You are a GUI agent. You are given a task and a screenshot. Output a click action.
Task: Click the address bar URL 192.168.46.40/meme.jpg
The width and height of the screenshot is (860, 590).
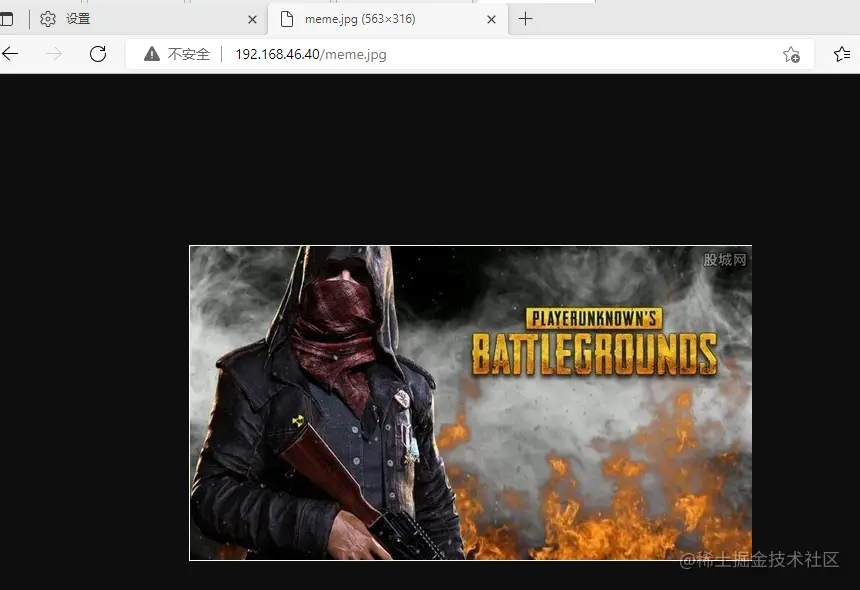(311, 54)
